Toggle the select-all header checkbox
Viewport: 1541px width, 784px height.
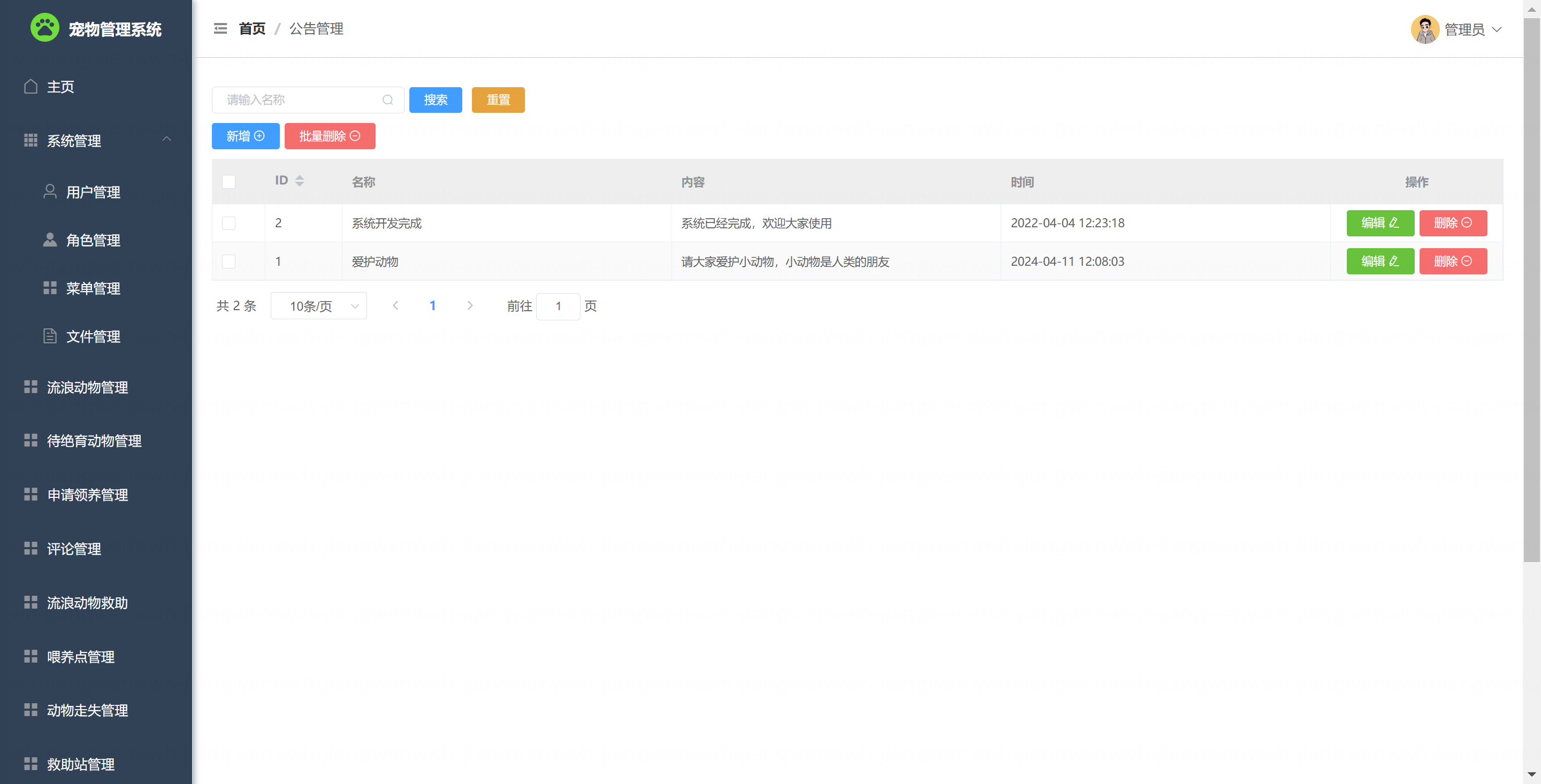pyautogui.click(x=228, y=182)
